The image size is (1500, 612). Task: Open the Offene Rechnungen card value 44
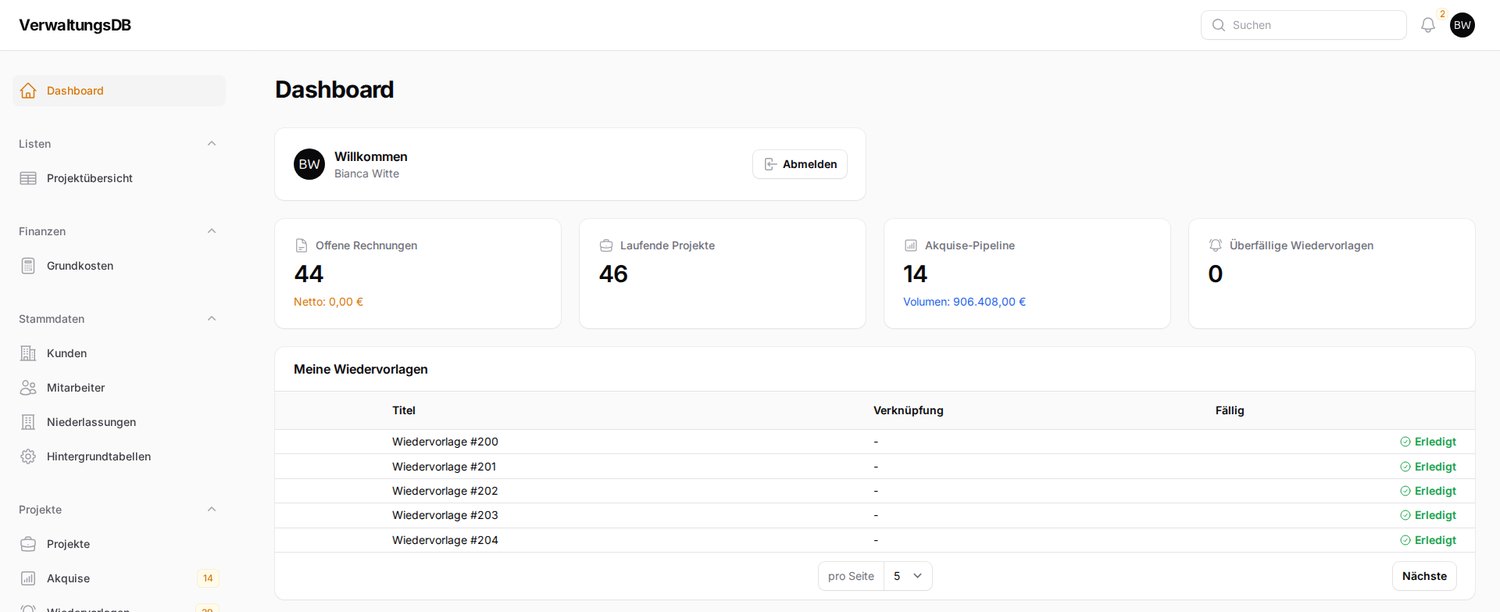tap(309, 274)
